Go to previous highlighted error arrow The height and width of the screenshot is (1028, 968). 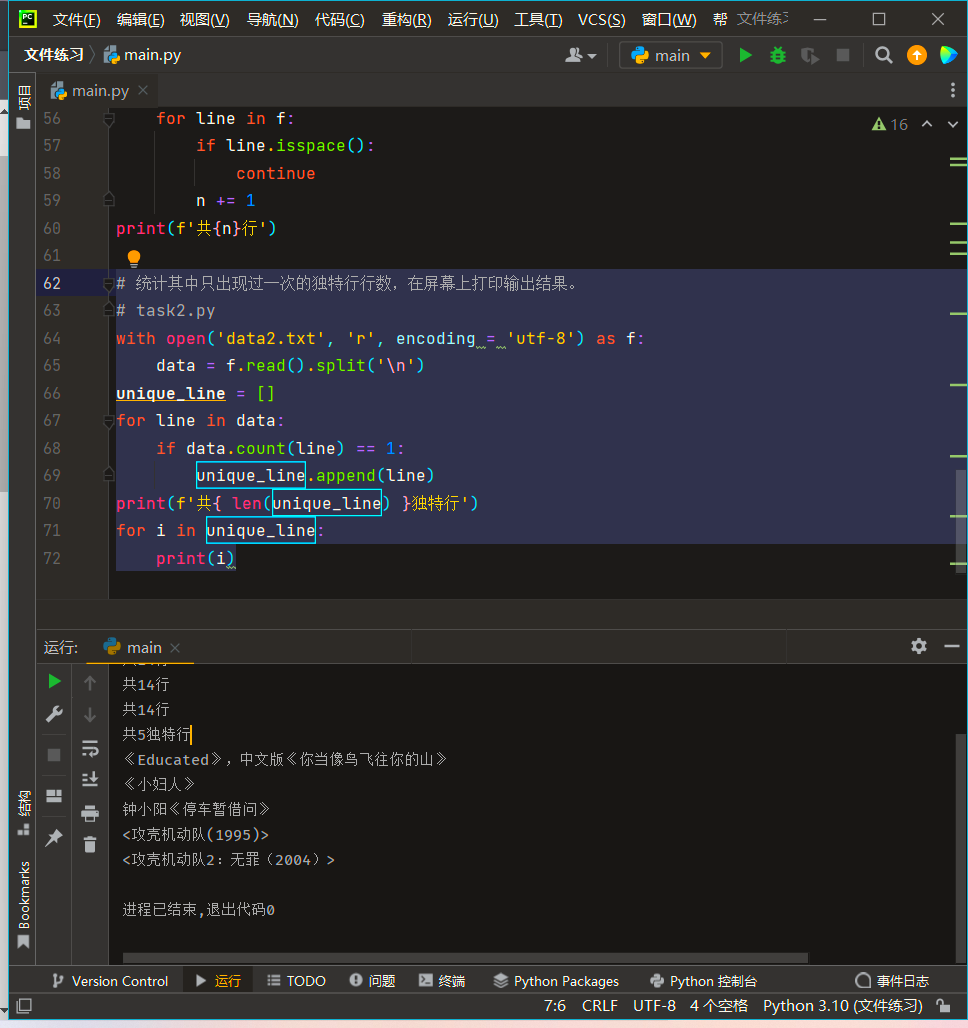[927, 124]
